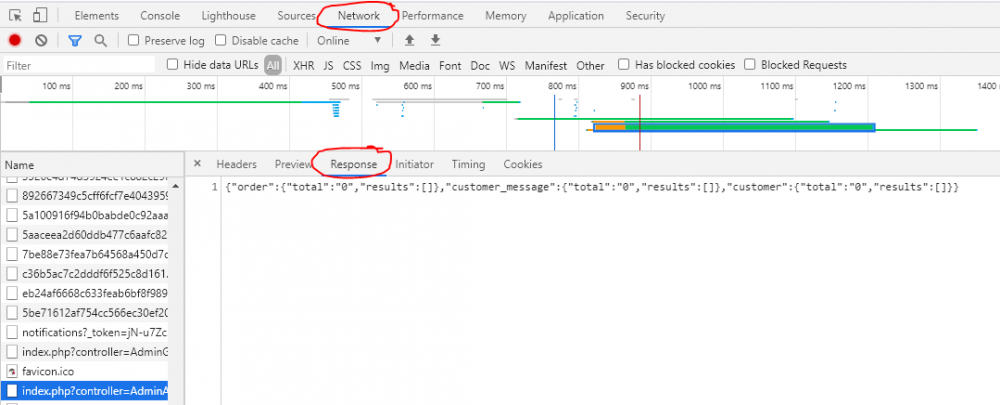Viewport: 1000px width, 405px height.
Task: Open the Elements panel tab
Action: click(x=97, y=16)
